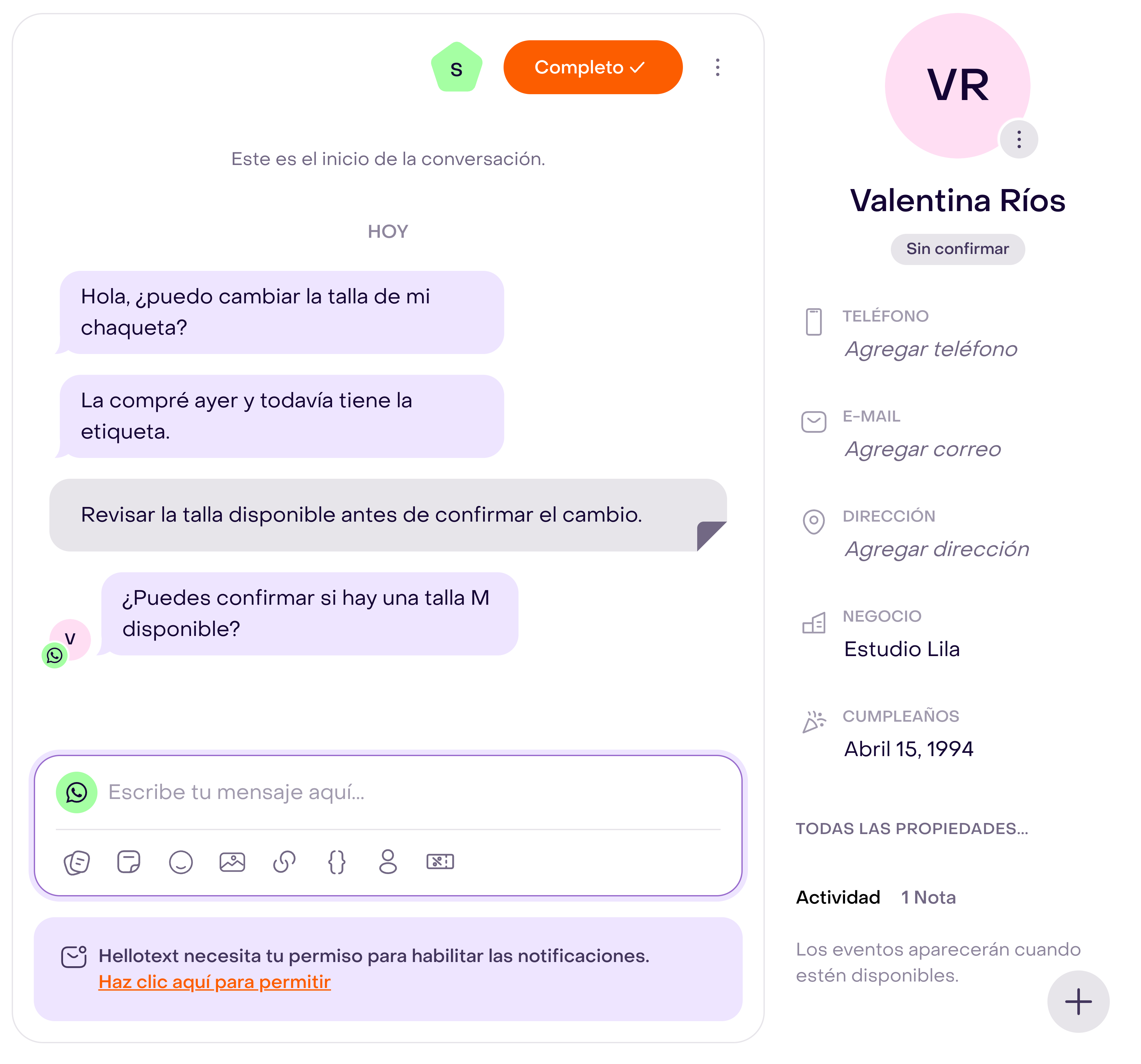Insert variable with curly braces icon
This screenshot has height=1064, width=1141.
pos(336,862)
